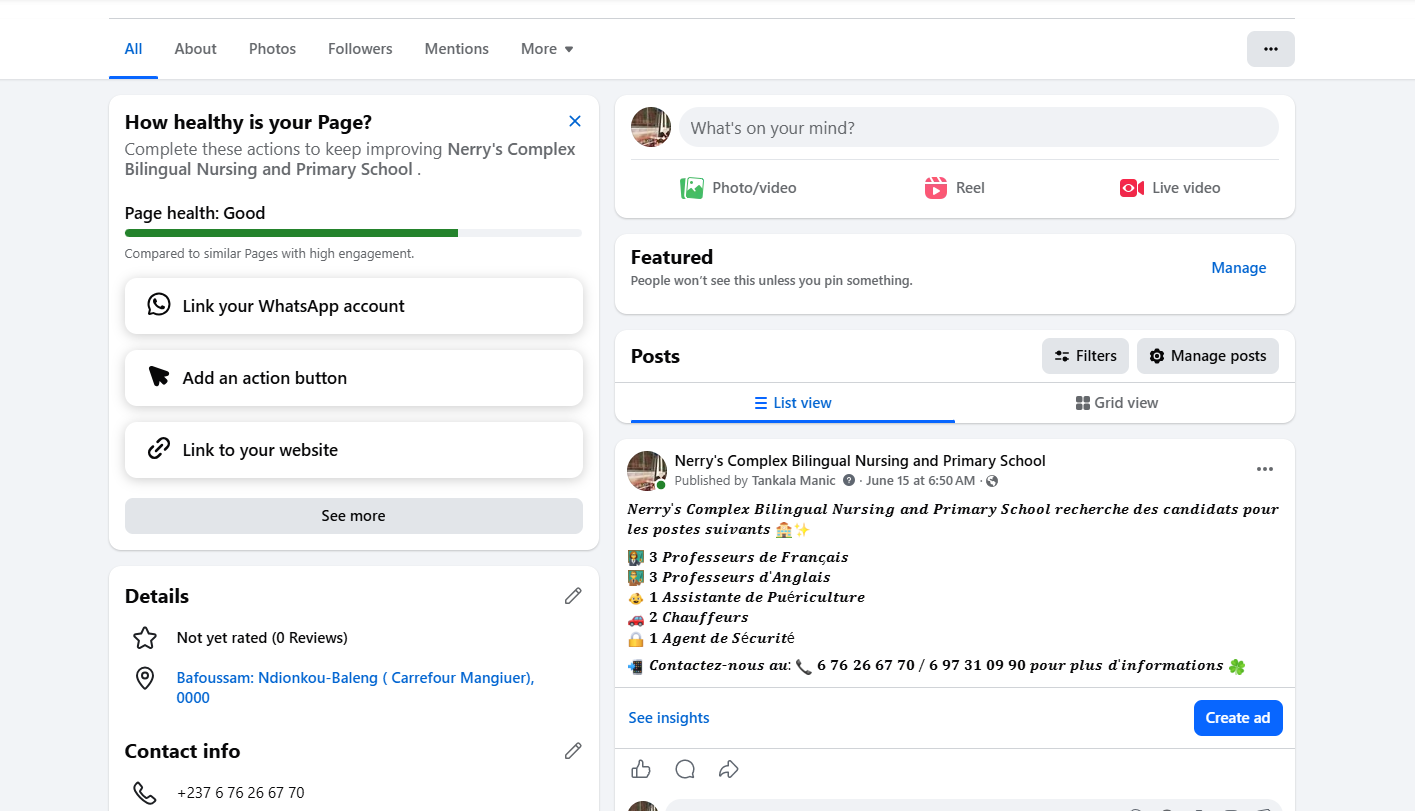
Task: Click the profile avatar in the composer
Action: tap(651, 127)
